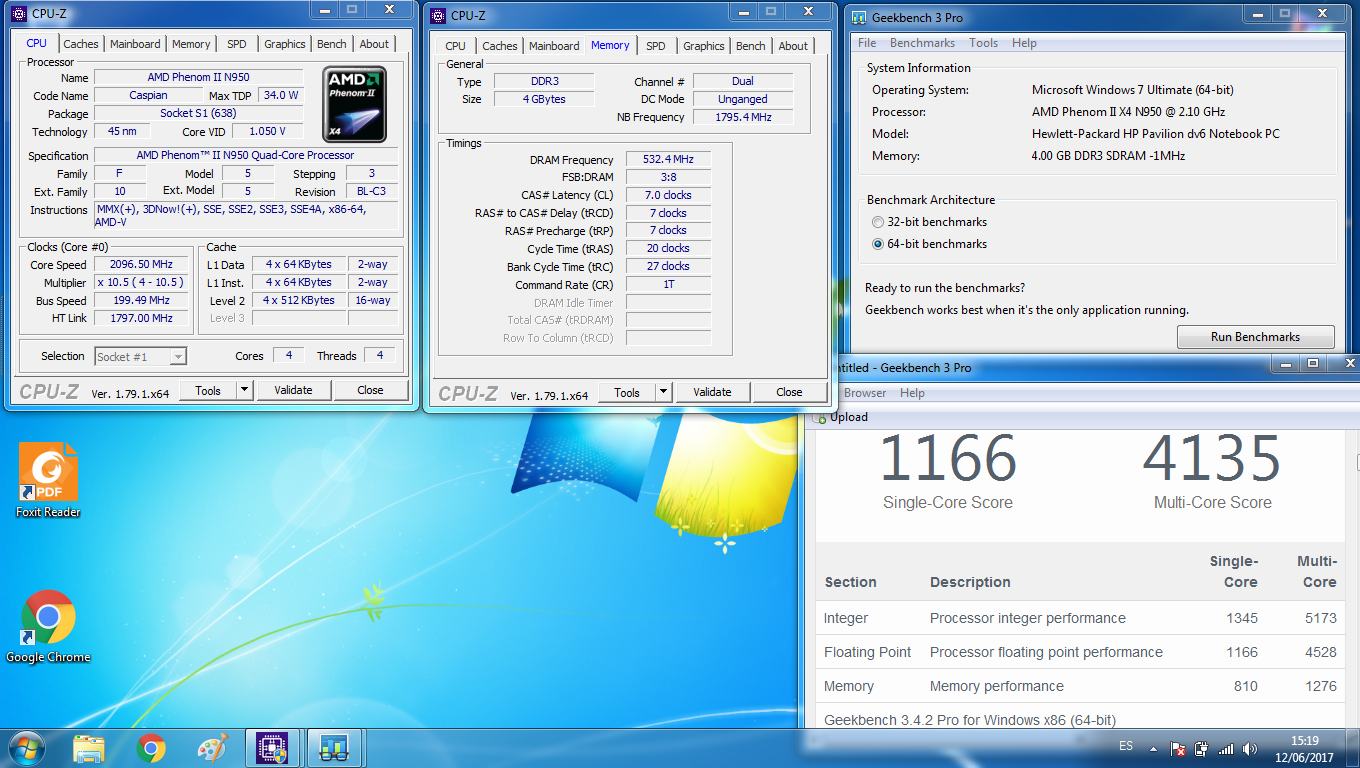
Task: Click the AMD Phenom II processor logo
Action: click(355, 104)
